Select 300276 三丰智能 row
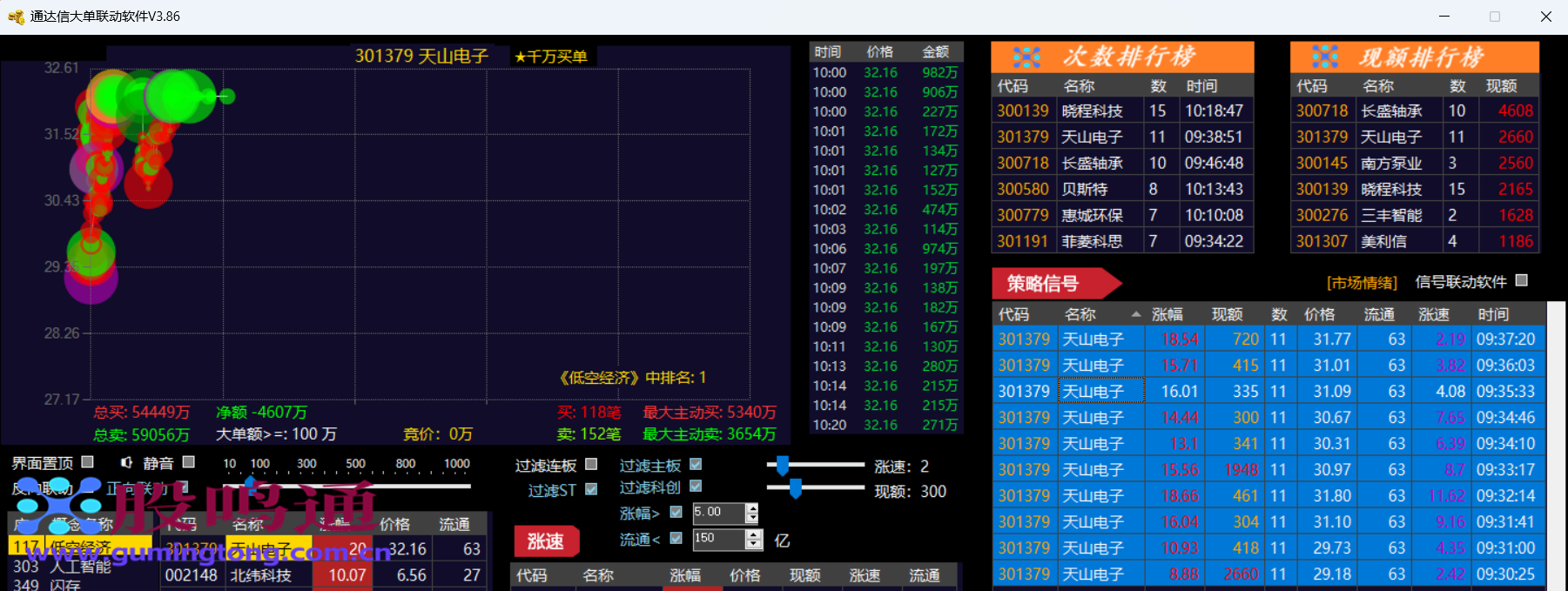 [x=1415, y=215]
